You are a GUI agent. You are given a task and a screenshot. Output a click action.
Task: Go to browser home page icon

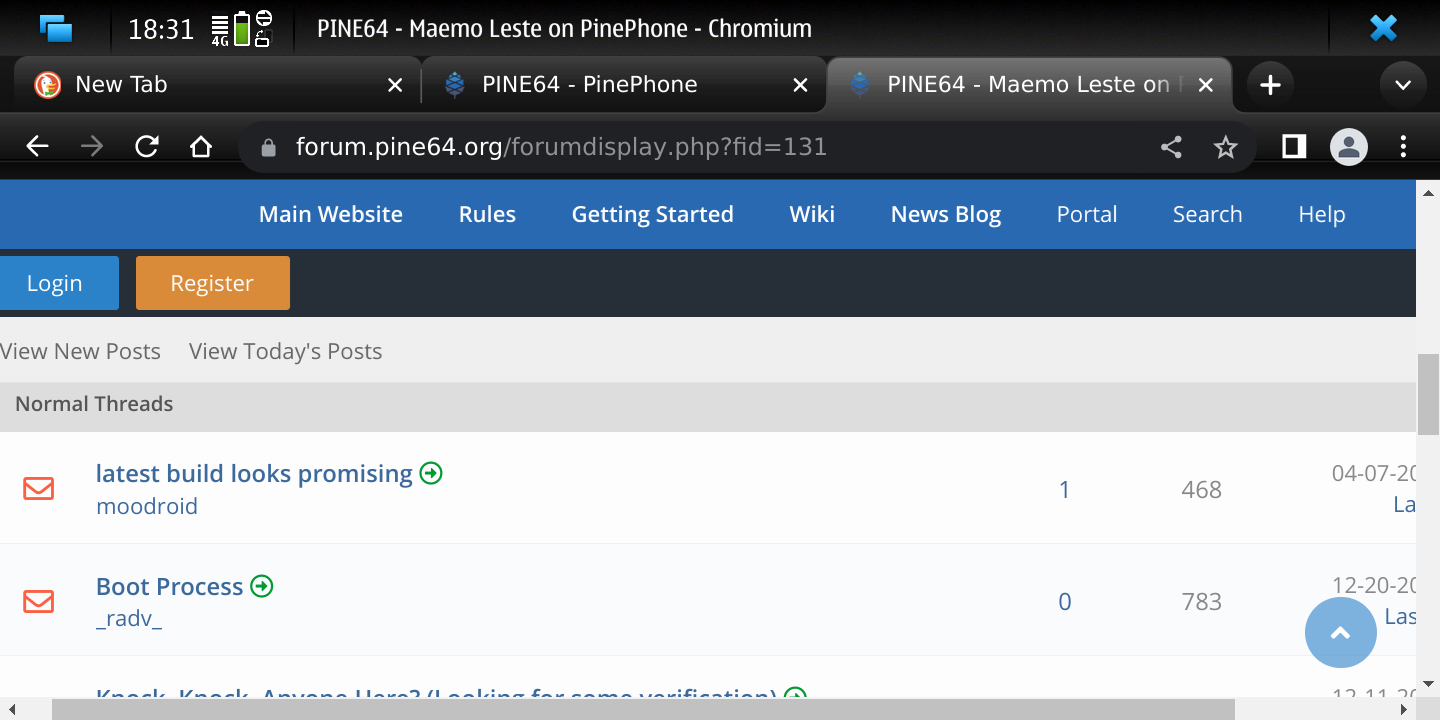[201, 148]
